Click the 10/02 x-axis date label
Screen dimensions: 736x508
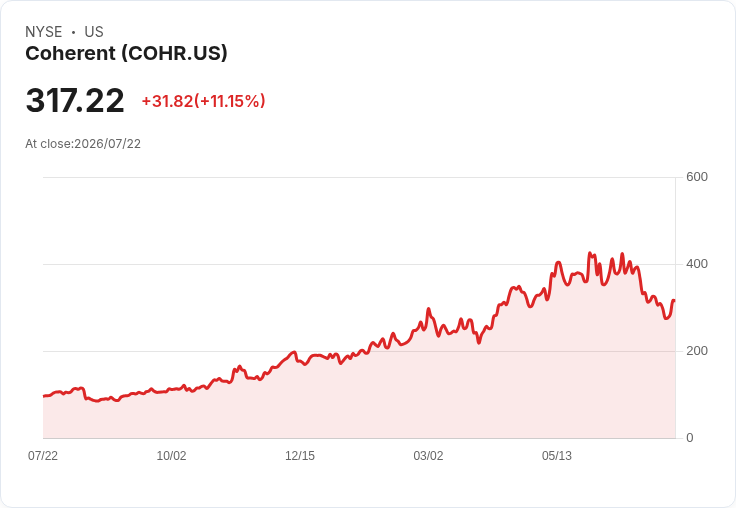click(171, 455)
